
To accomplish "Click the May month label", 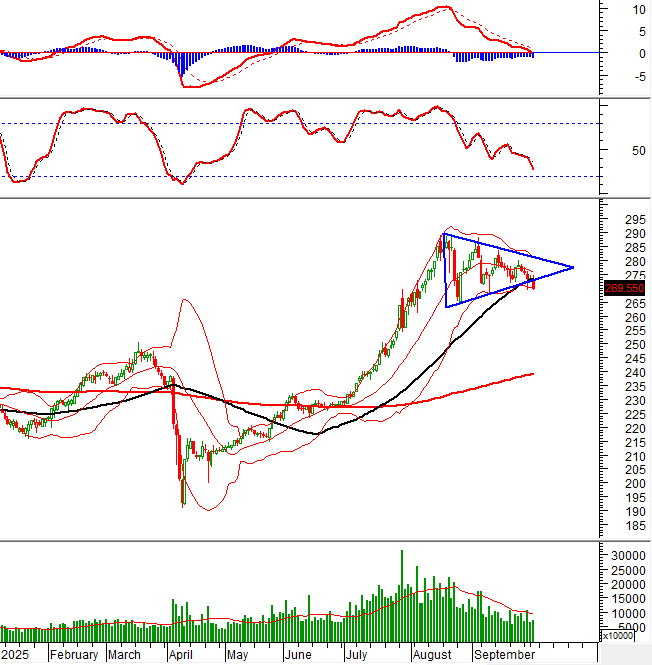I will (x=236, y=655).
